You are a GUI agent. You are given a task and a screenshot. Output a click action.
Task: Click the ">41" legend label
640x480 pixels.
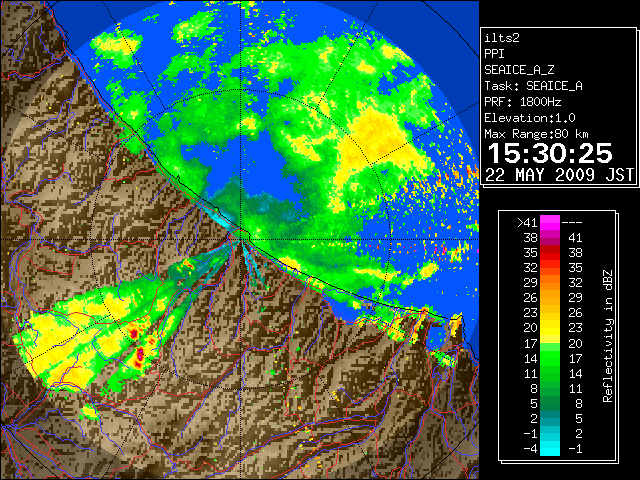pos(527,223)
